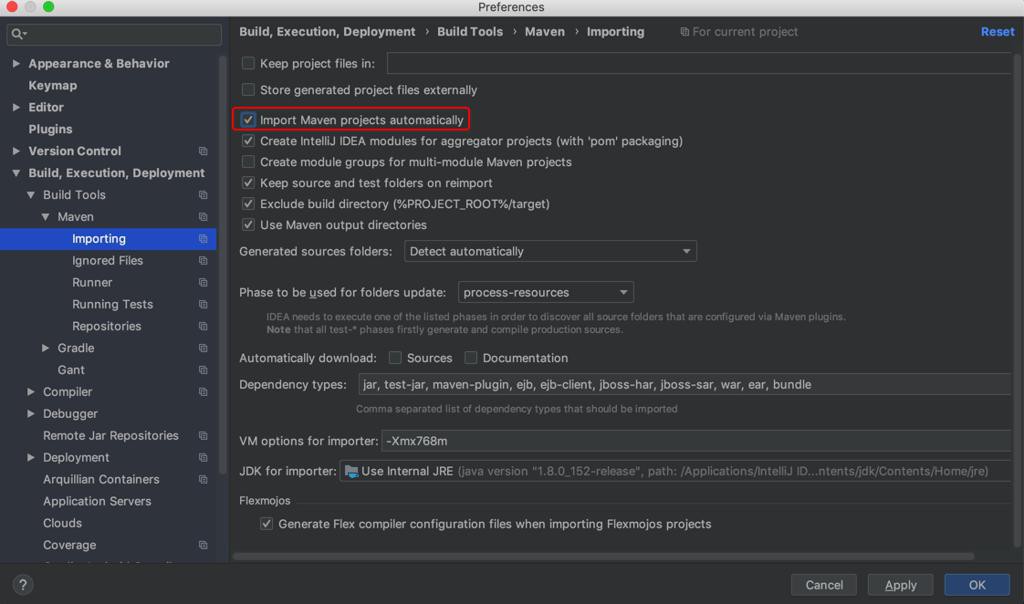Select Ignored Files under Maven
The image size is (1024, 604).
108,261
